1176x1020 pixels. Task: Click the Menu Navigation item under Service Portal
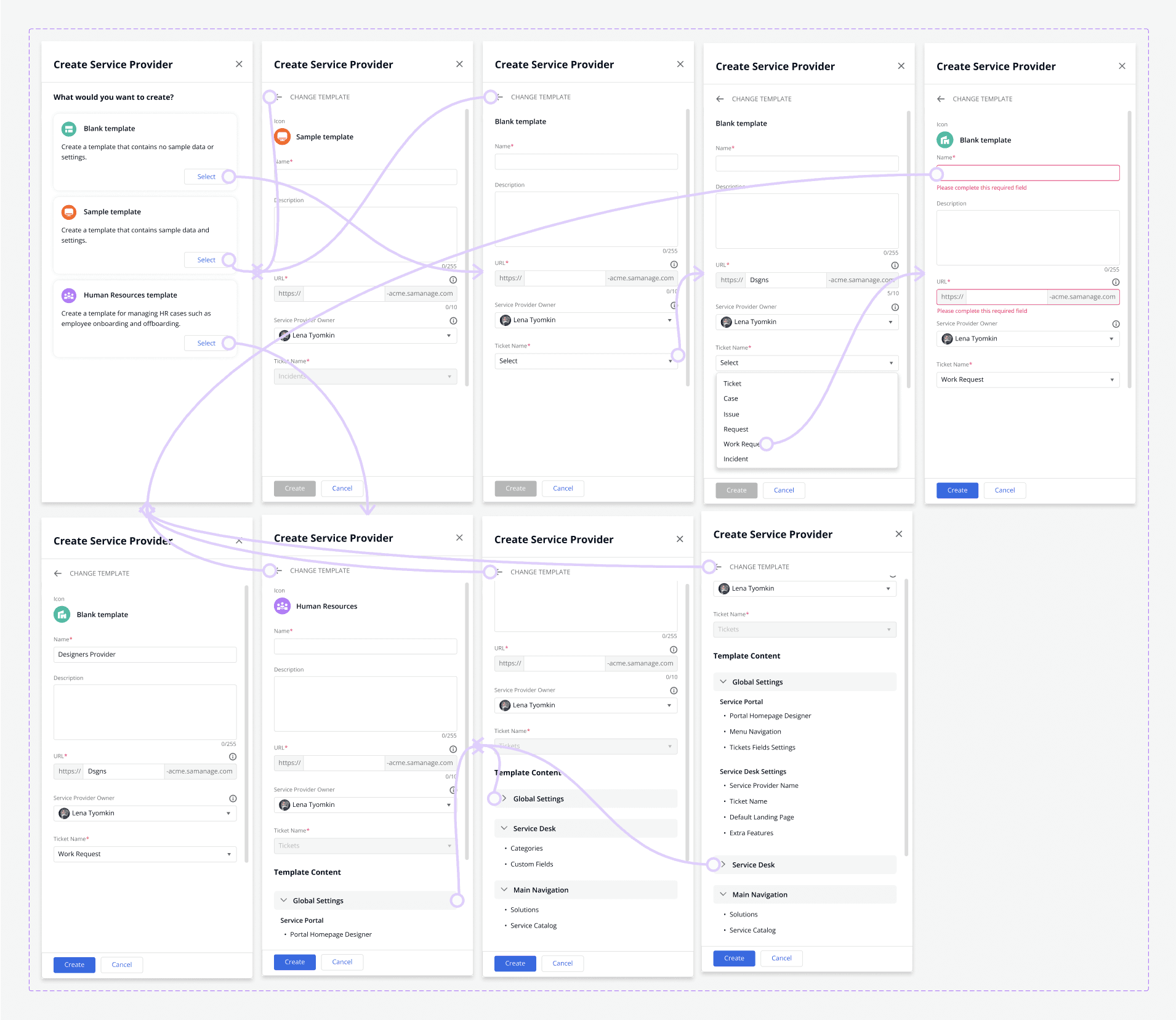(755, 732)
